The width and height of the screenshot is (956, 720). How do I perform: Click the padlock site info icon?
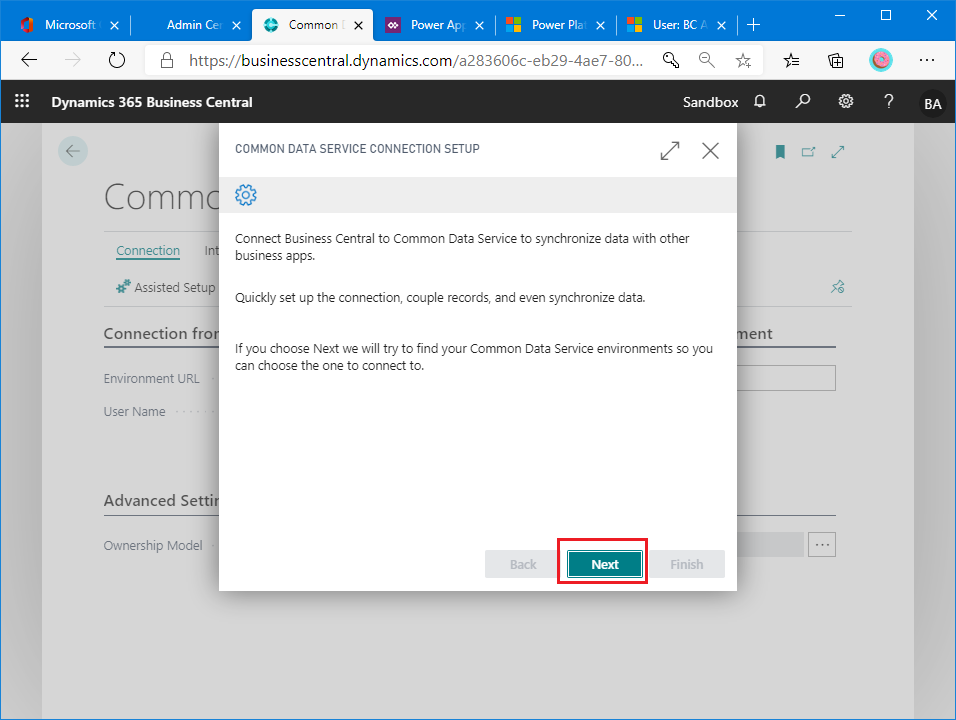[166, 60]
